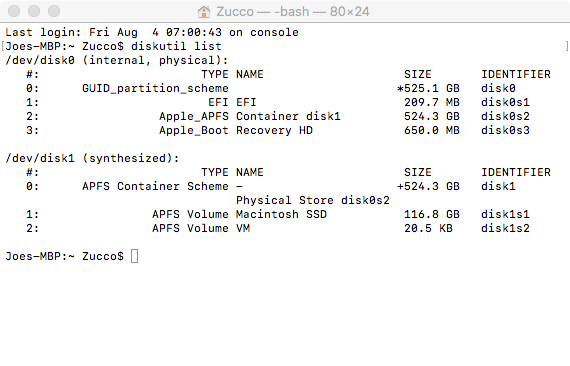Click the Macintosh SSD volume name
Image resolution: width=570 pixels, height=366 pixels.
pos(281,214)
